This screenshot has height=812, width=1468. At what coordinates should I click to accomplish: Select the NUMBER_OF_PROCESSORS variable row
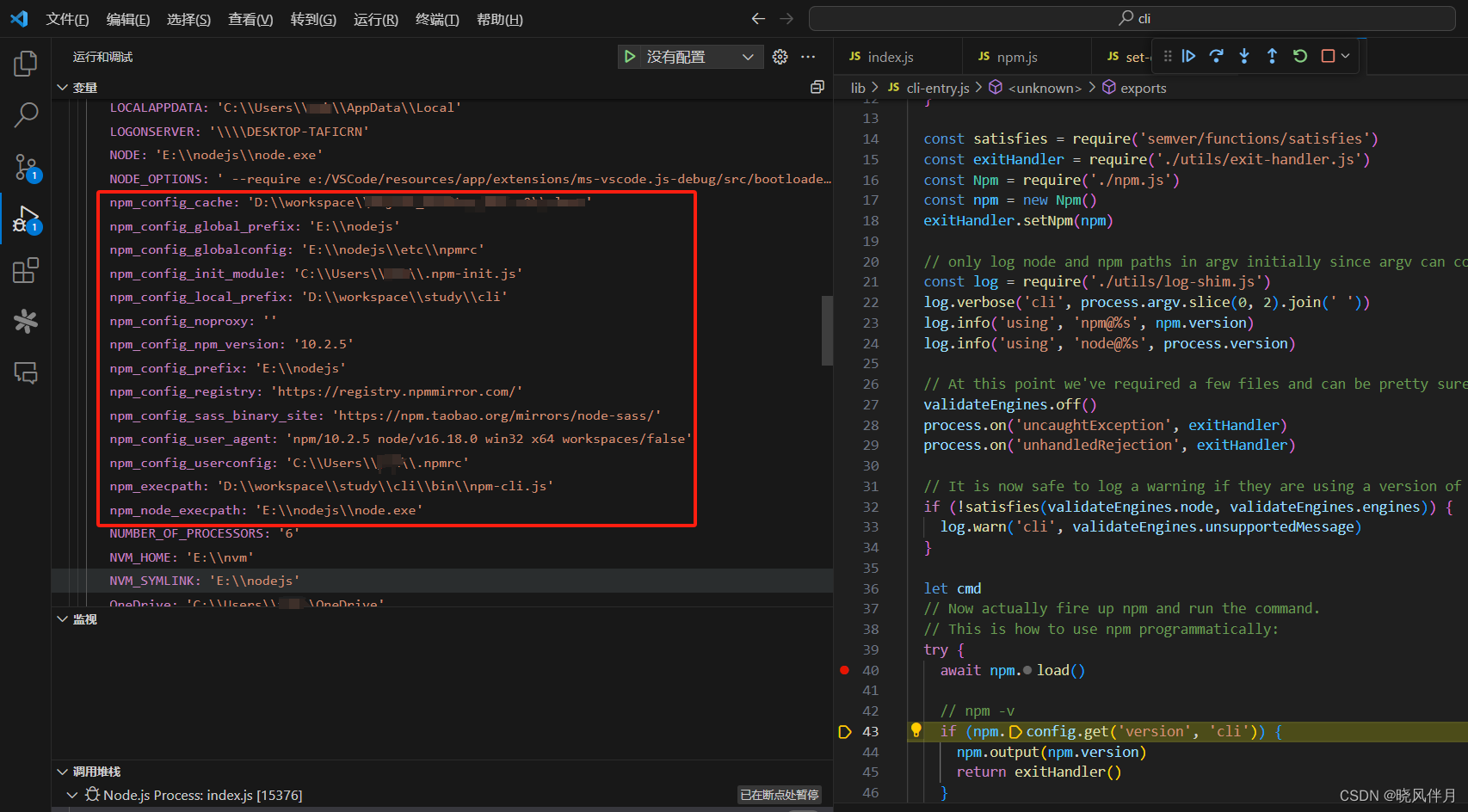442,533
